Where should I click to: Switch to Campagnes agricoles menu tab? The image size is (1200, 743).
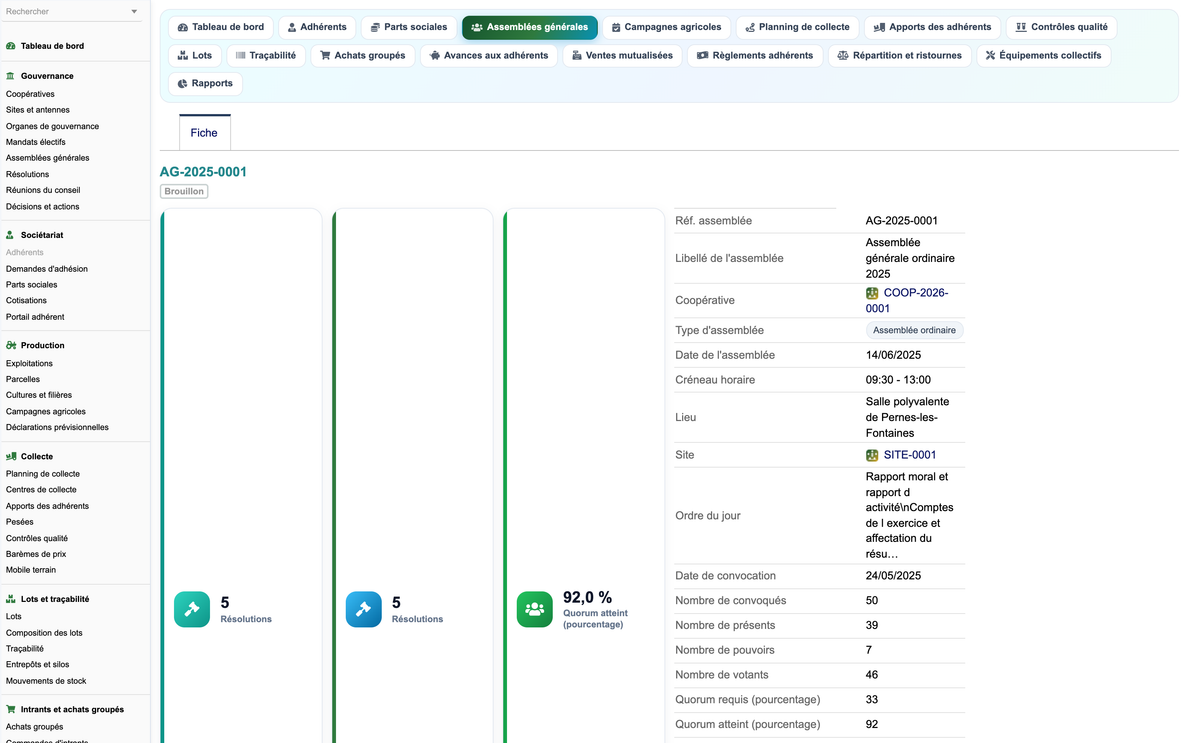(x=665, y=27)
